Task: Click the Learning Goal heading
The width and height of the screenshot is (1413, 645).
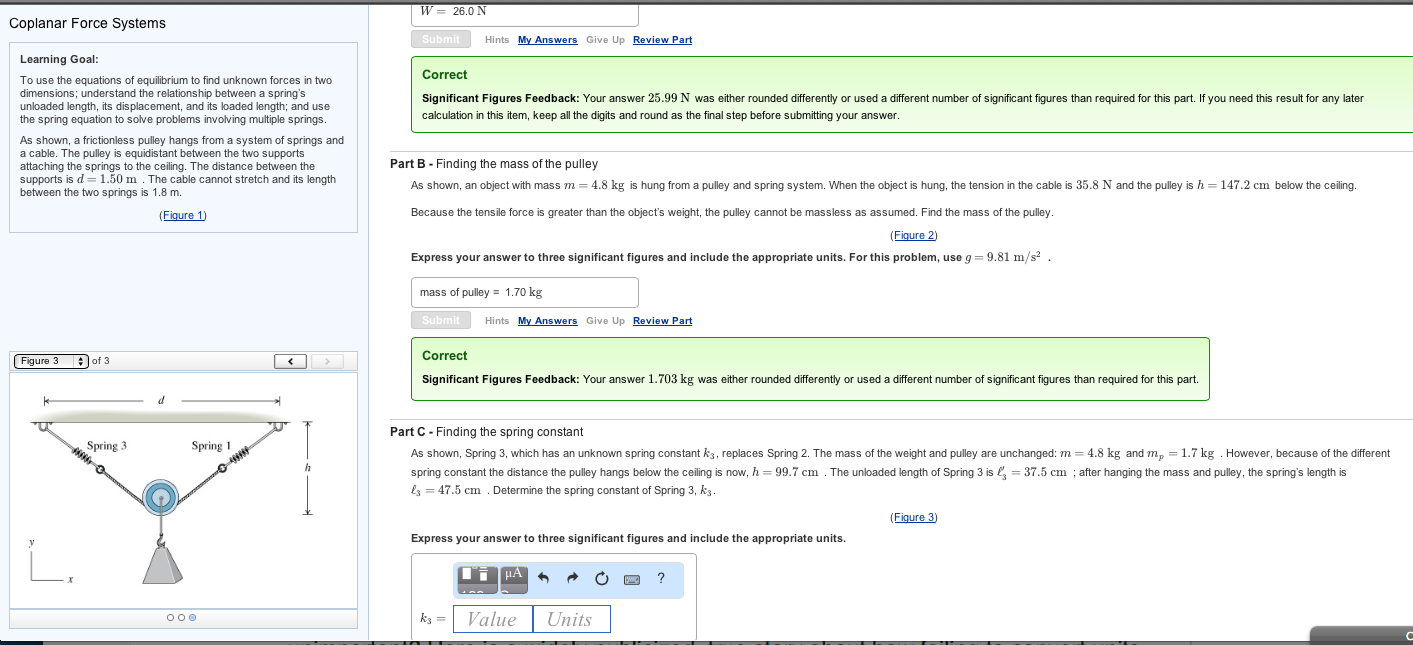Action: click(59, 59)
